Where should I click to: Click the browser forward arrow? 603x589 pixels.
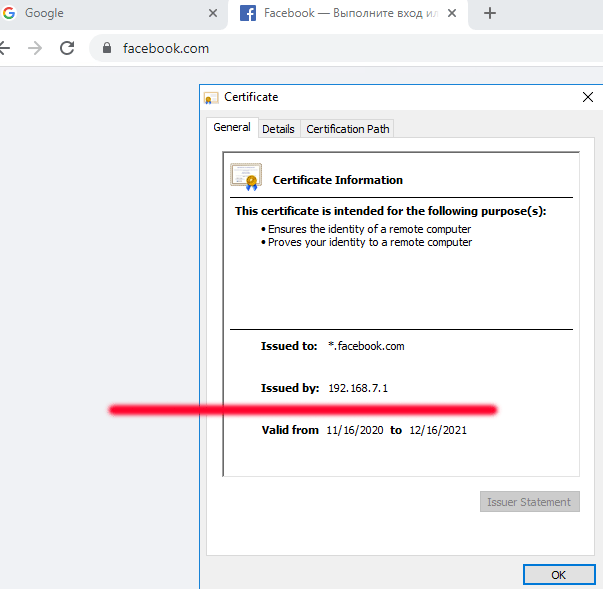click(x=35, y=48)
